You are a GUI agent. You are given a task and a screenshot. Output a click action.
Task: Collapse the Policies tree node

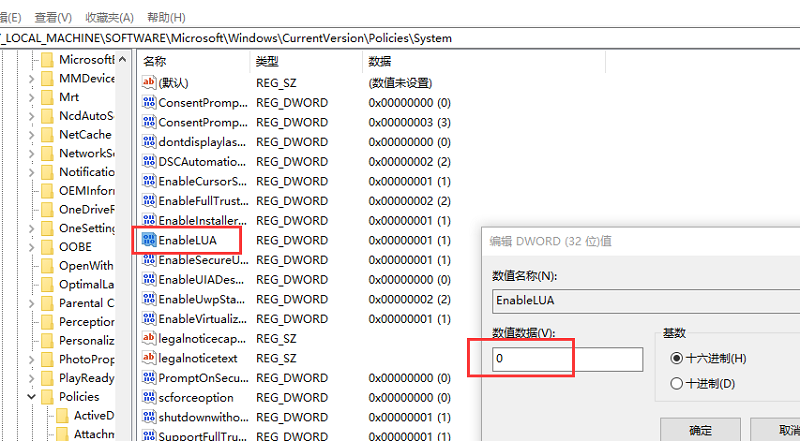[x=31, y=397]
